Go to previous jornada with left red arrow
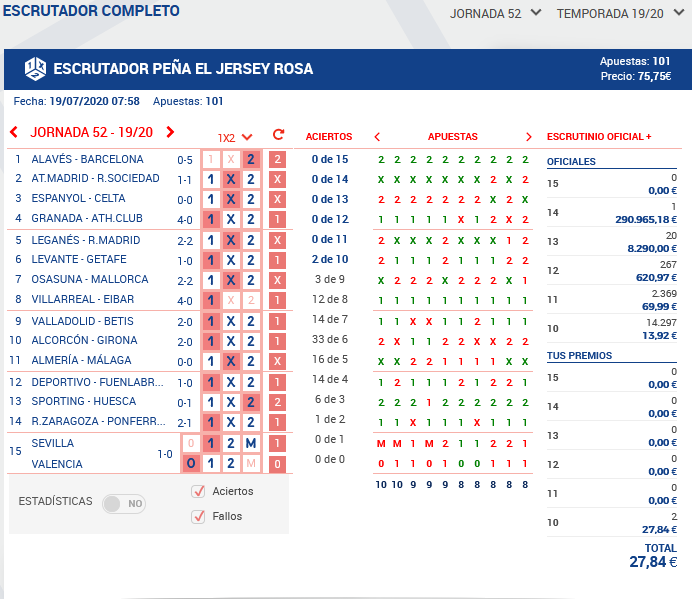This screenshot has height=599, width=692. click(x=14, y=132)
